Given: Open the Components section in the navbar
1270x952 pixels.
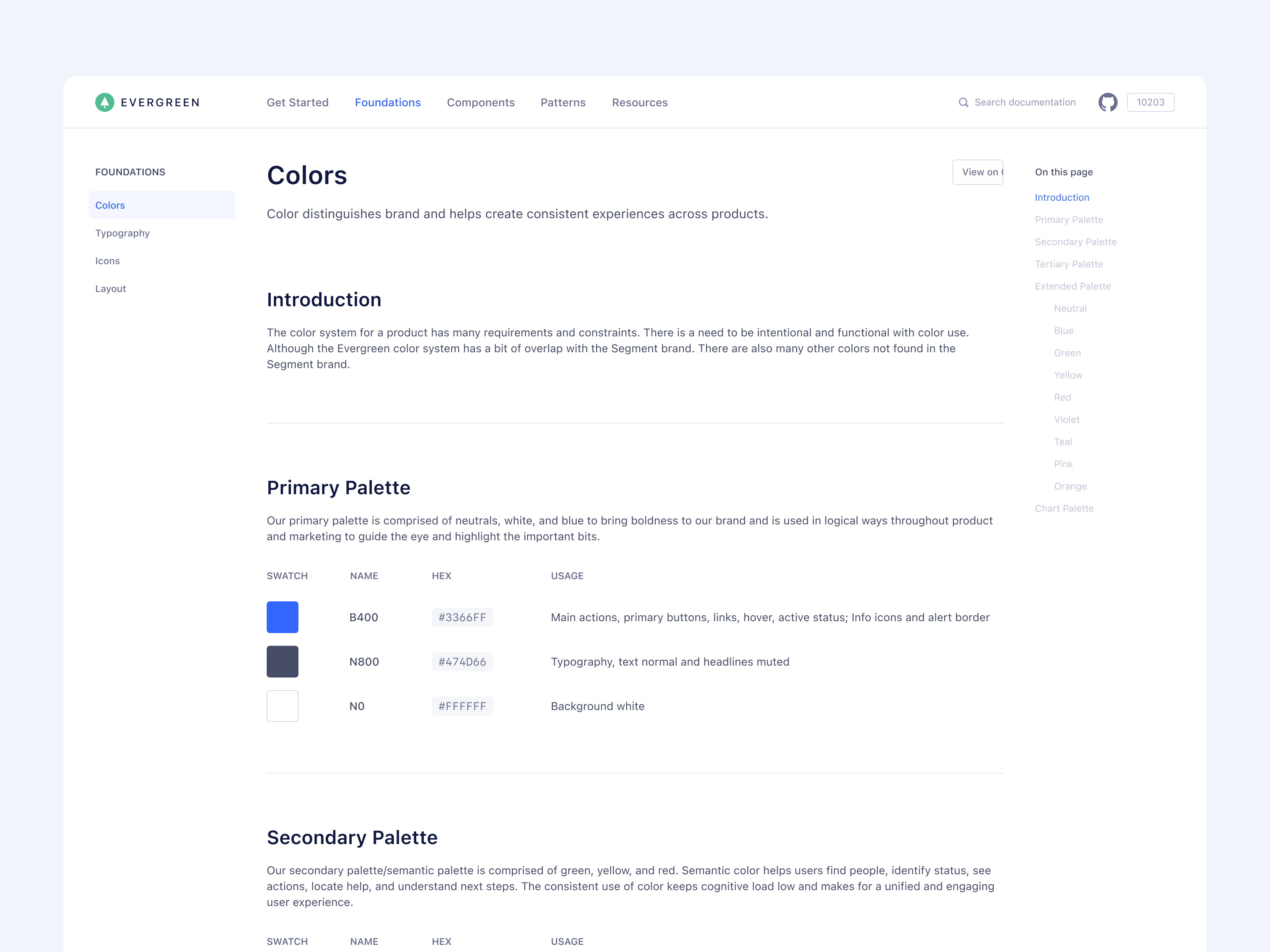Looking at the screenshot, I should click(x=481, y=102).
